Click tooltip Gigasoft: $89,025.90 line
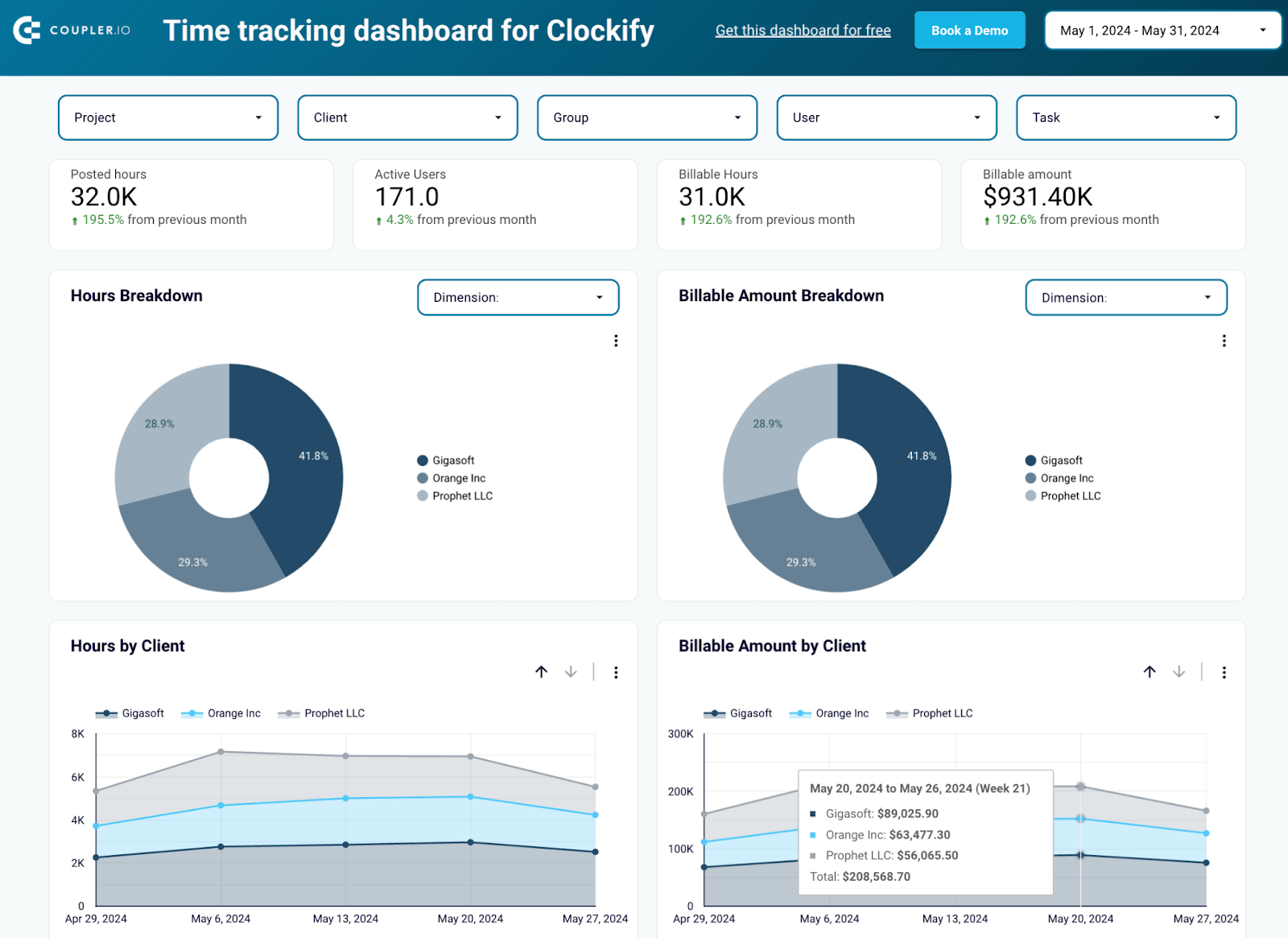The height and width of the screenshot is (938, 1288). point(874,814)
